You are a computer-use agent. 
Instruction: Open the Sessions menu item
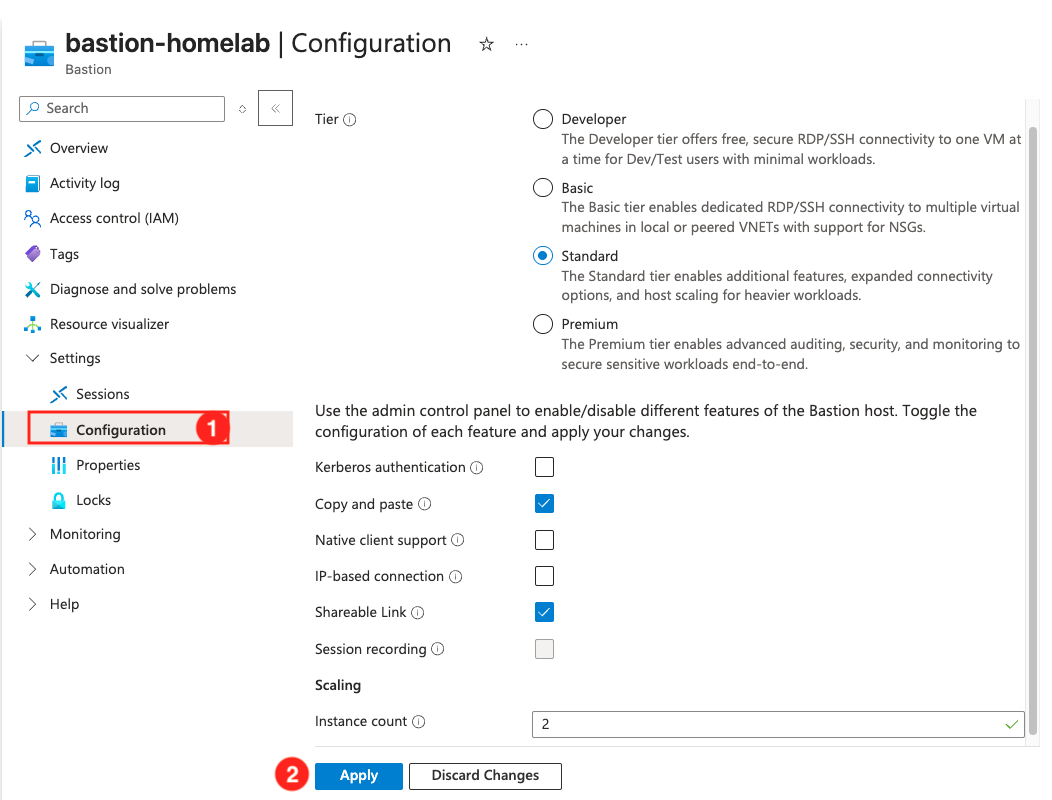(102, 394)
